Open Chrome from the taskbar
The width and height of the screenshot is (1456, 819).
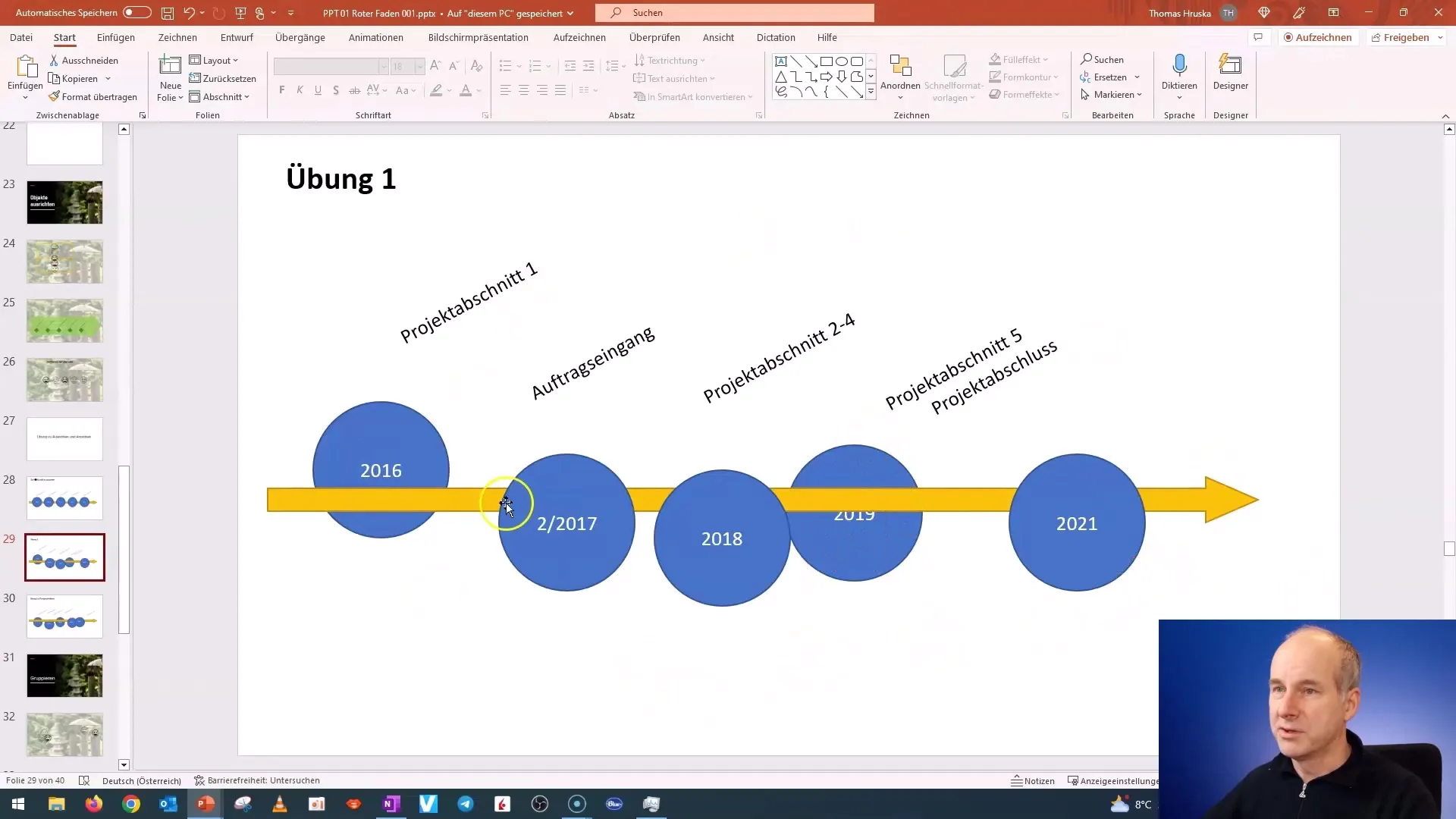131,804
